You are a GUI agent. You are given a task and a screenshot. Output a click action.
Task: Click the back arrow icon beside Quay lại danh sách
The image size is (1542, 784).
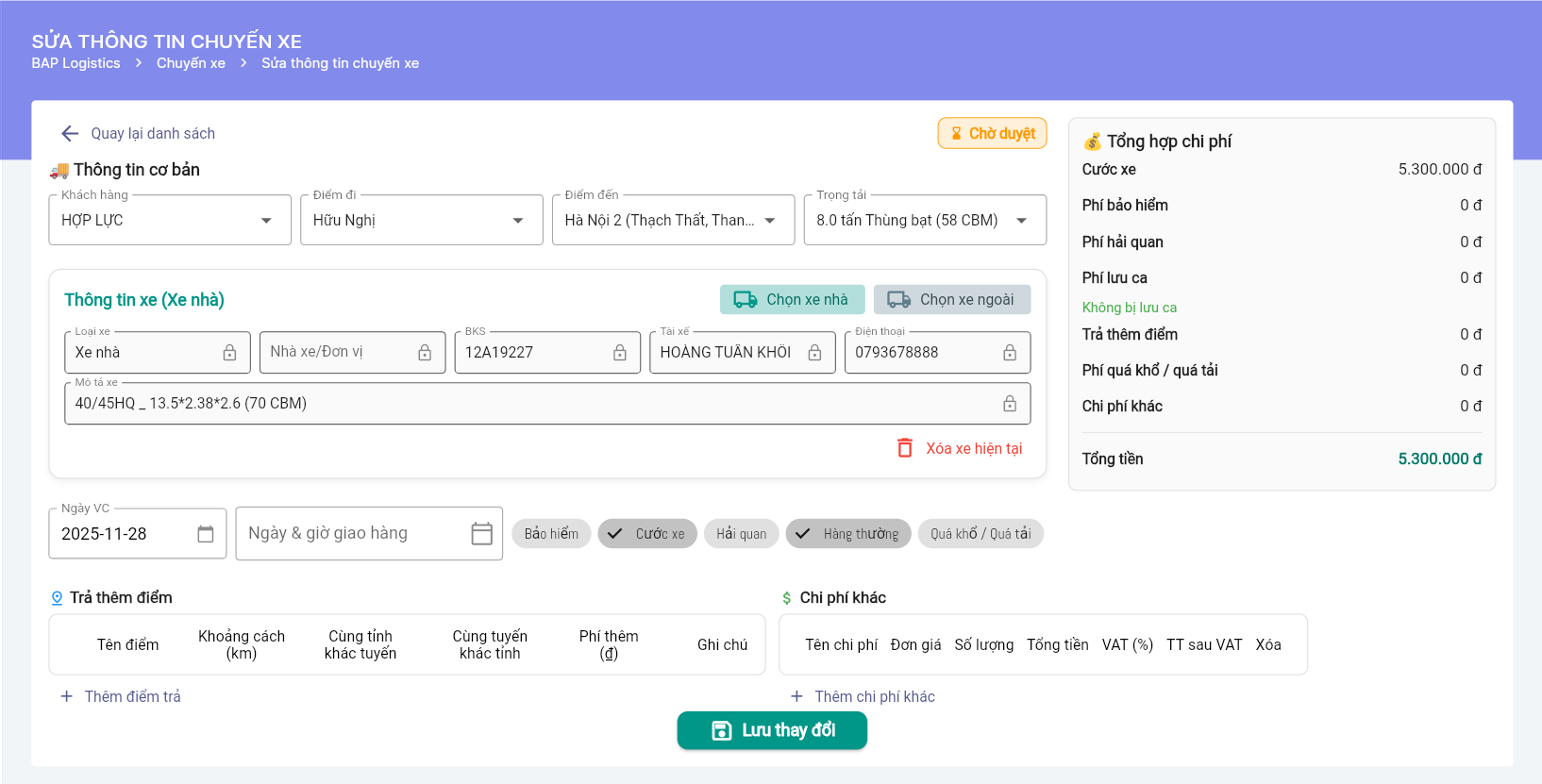[x=70, y=133]
